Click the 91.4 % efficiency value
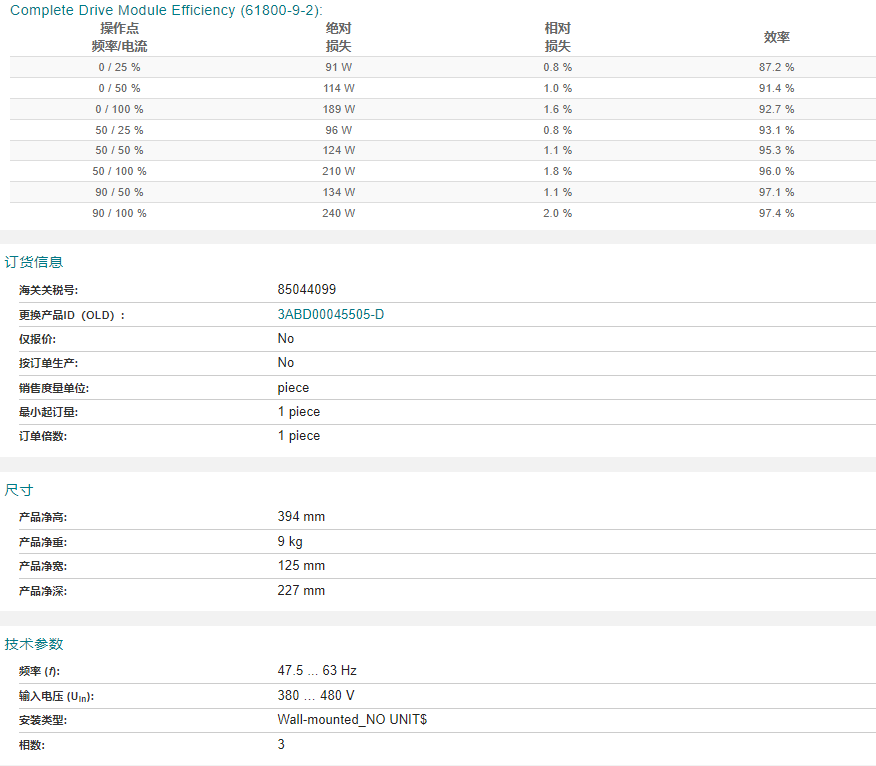Image resolution: width=876 pixels, height=766 pixels. coord(777,88)
